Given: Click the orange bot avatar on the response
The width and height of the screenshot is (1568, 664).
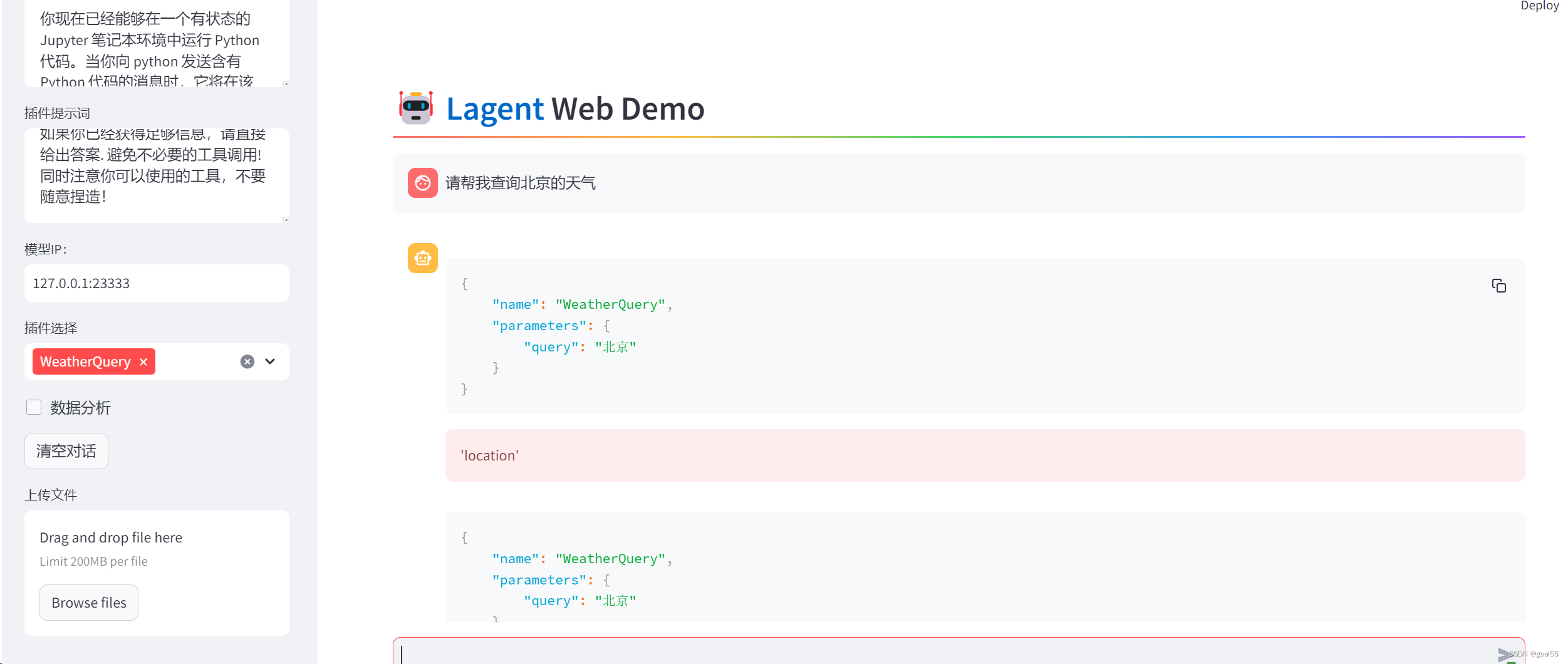Looking at the screenshot, I should [423, 257].
